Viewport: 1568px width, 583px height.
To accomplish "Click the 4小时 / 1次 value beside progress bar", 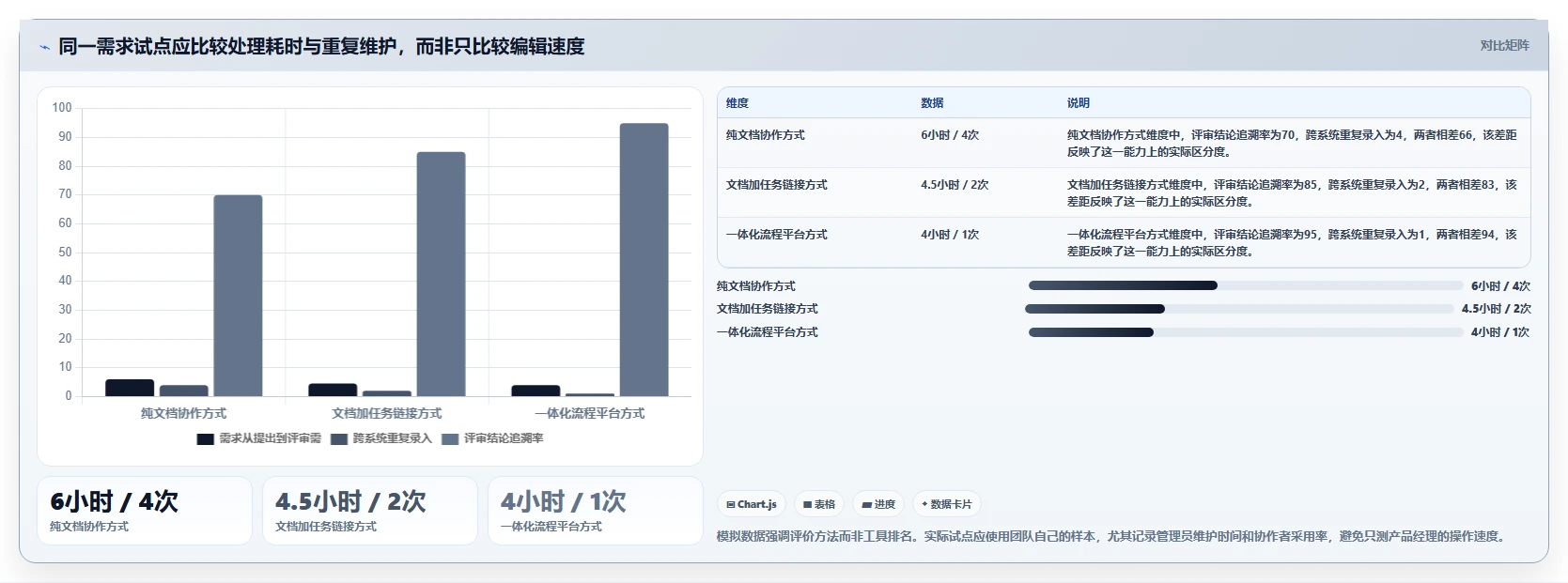I will coord(1500,332).
